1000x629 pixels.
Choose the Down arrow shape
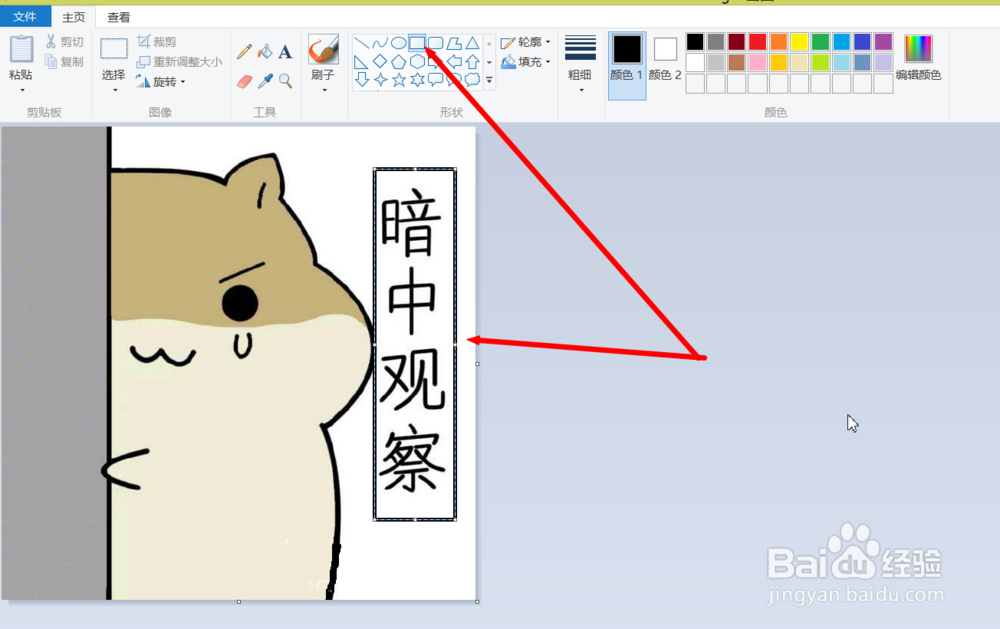coord(362,80)
